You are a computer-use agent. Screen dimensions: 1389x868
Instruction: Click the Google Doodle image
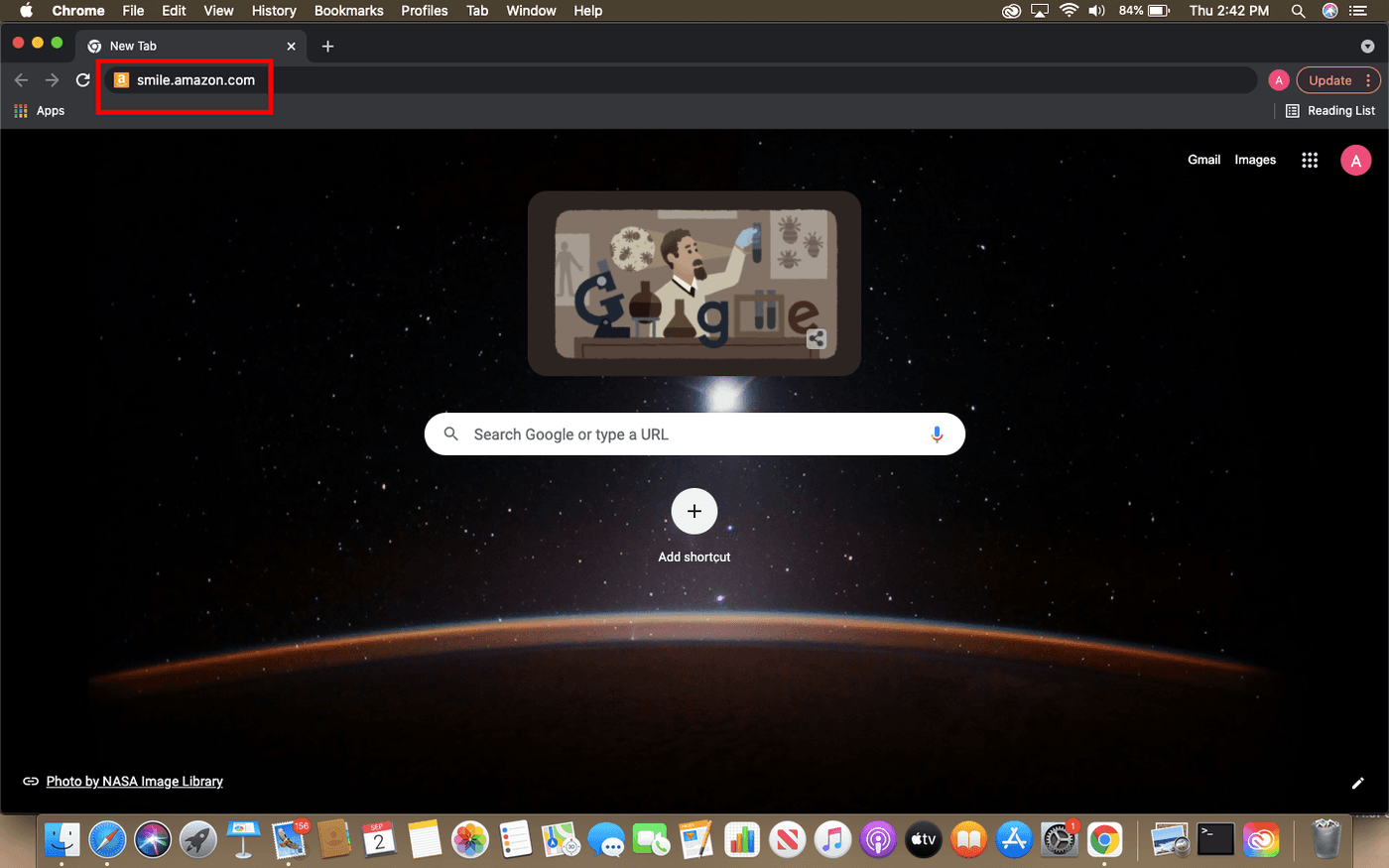coord(694,284)
